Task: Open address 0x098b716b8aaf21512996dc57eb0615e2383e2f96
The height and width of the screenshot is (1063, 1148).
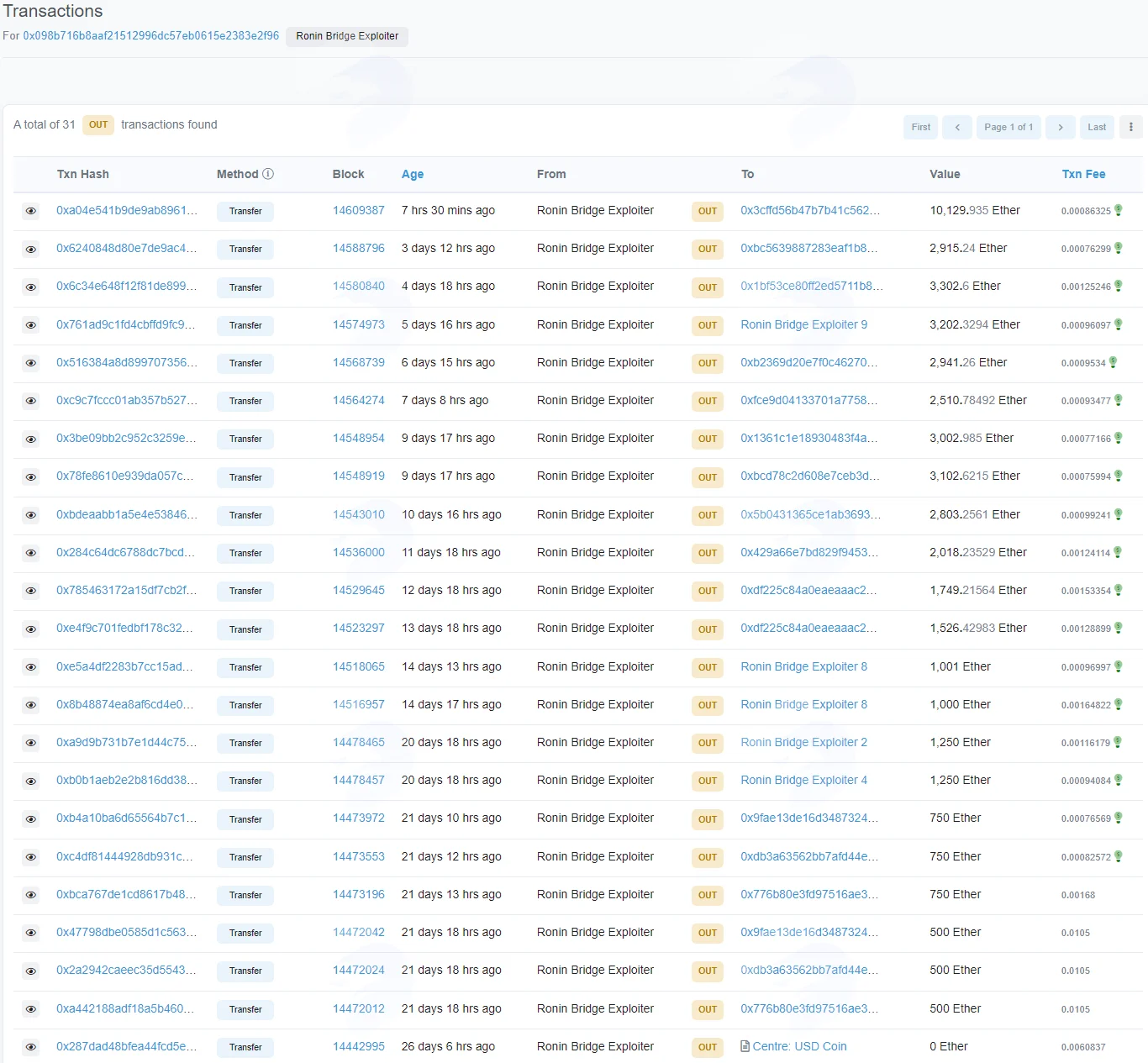Action: coord(151,36)
